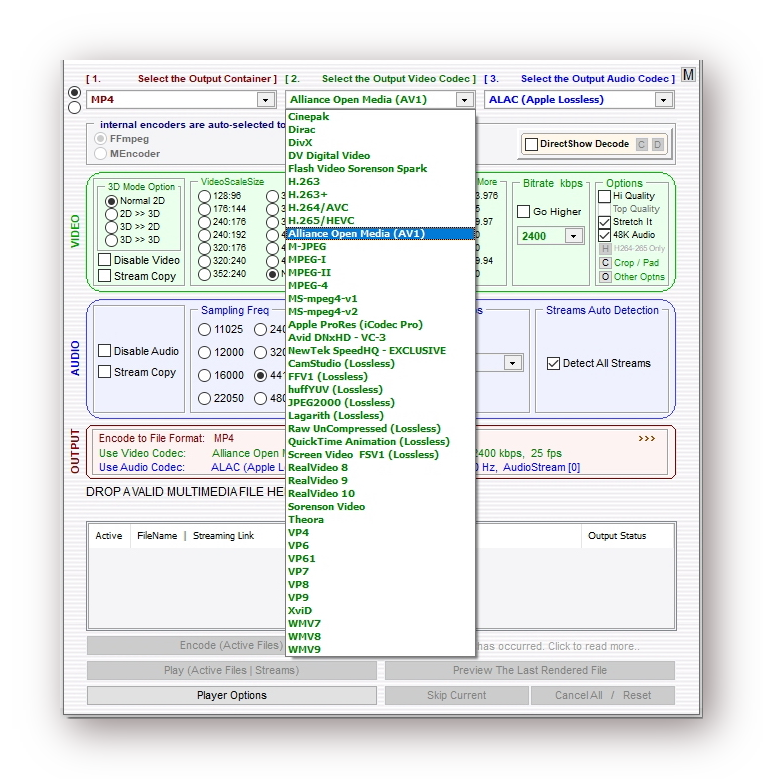Check video Stream Copy option
763x779 pixels.
click(104, 276)
